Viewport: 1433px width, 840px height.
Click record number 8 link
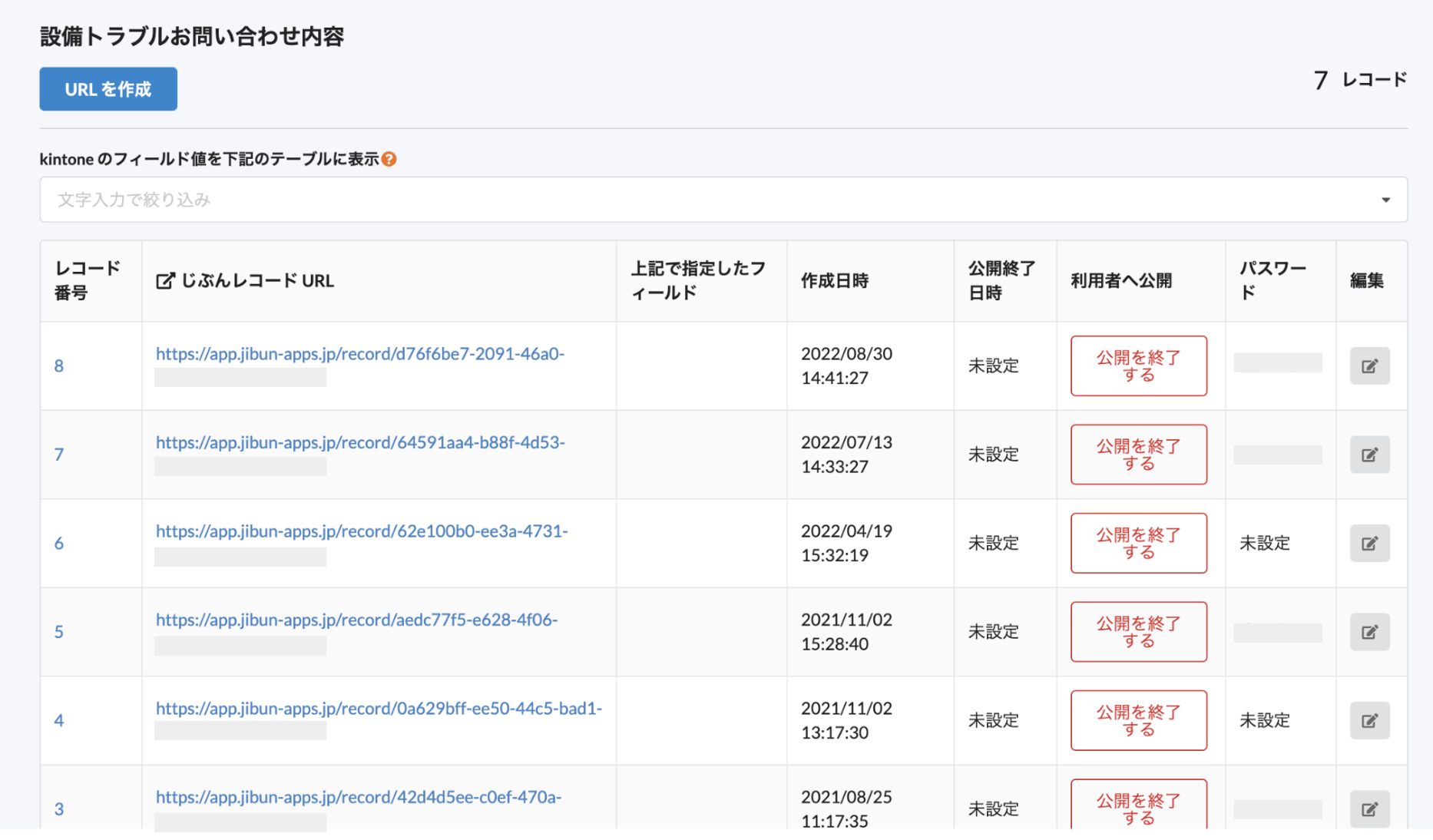click(x=59, y=366)
